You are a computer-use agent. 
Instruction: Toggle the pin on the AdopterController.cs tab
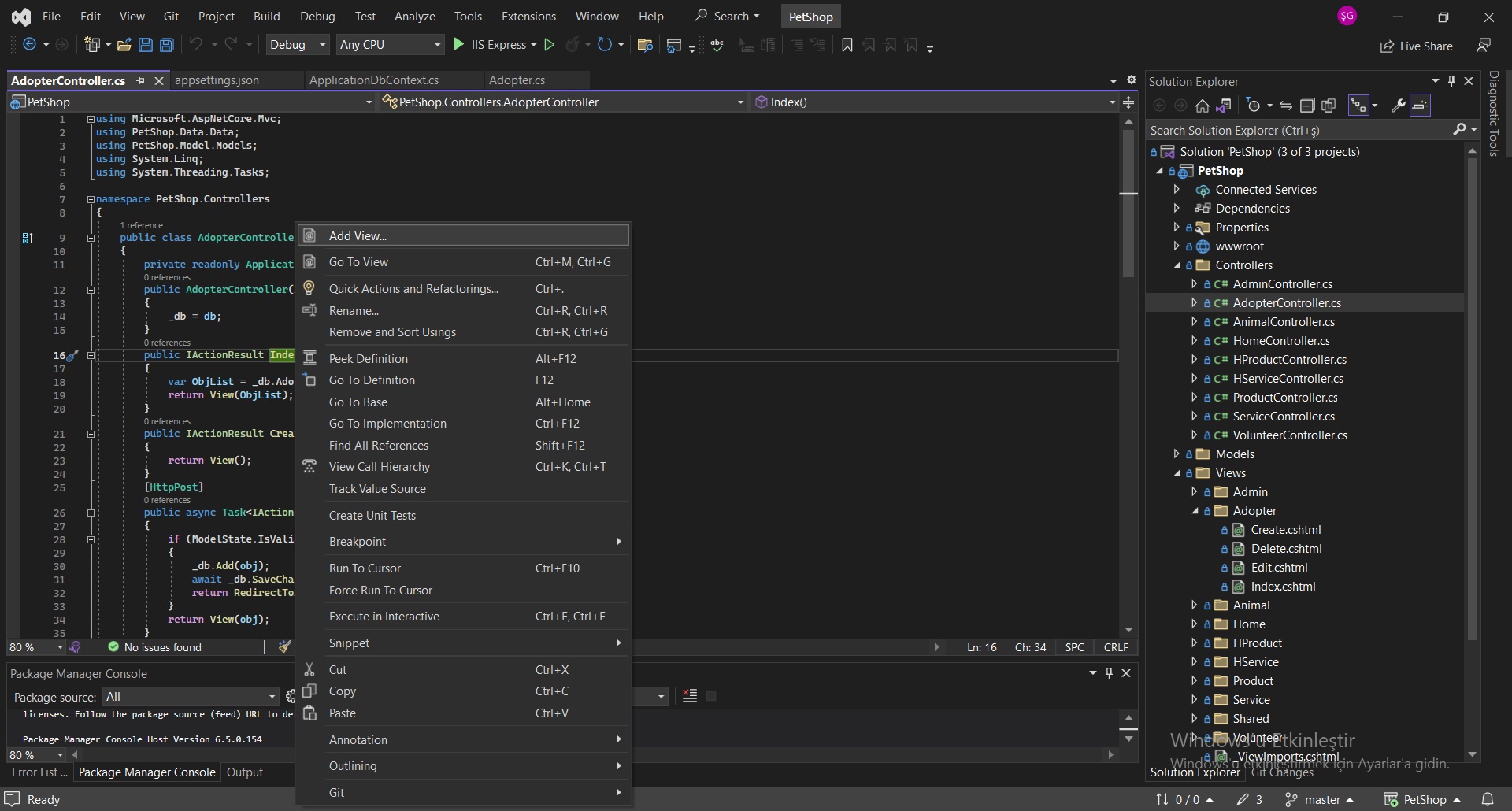click(140, 80)
